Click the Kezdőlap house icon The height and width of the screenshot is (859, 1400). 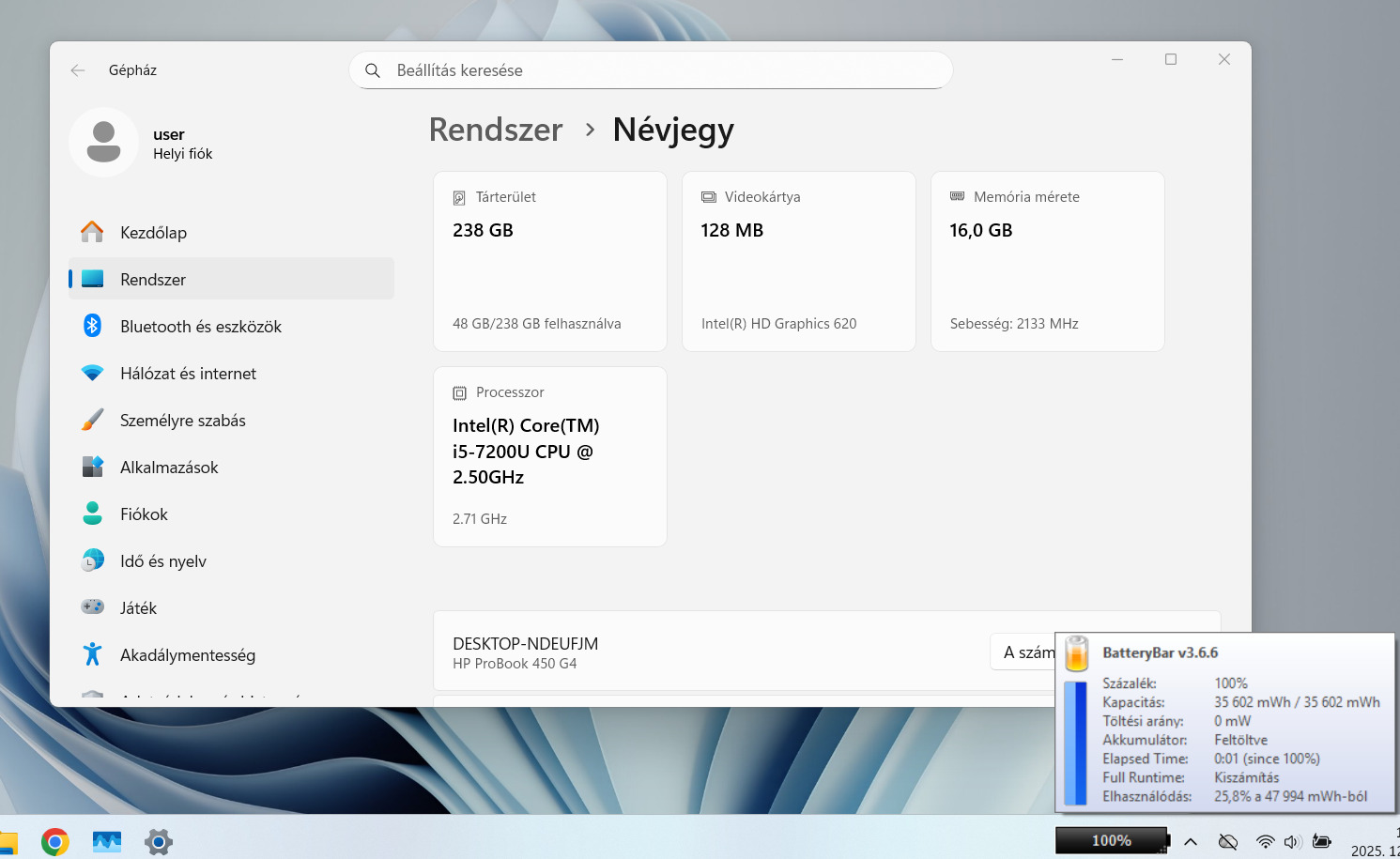pos(92,231)
